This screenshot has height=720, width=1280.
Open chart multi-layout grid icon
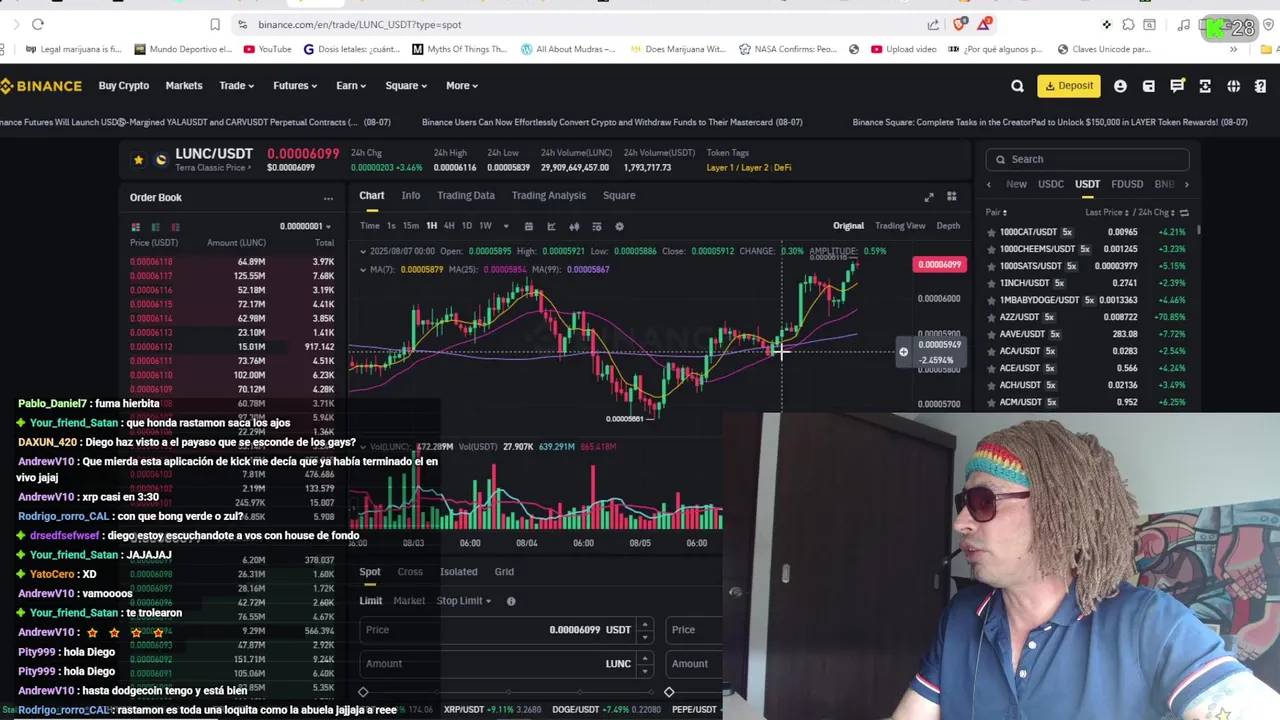[952, 197]
